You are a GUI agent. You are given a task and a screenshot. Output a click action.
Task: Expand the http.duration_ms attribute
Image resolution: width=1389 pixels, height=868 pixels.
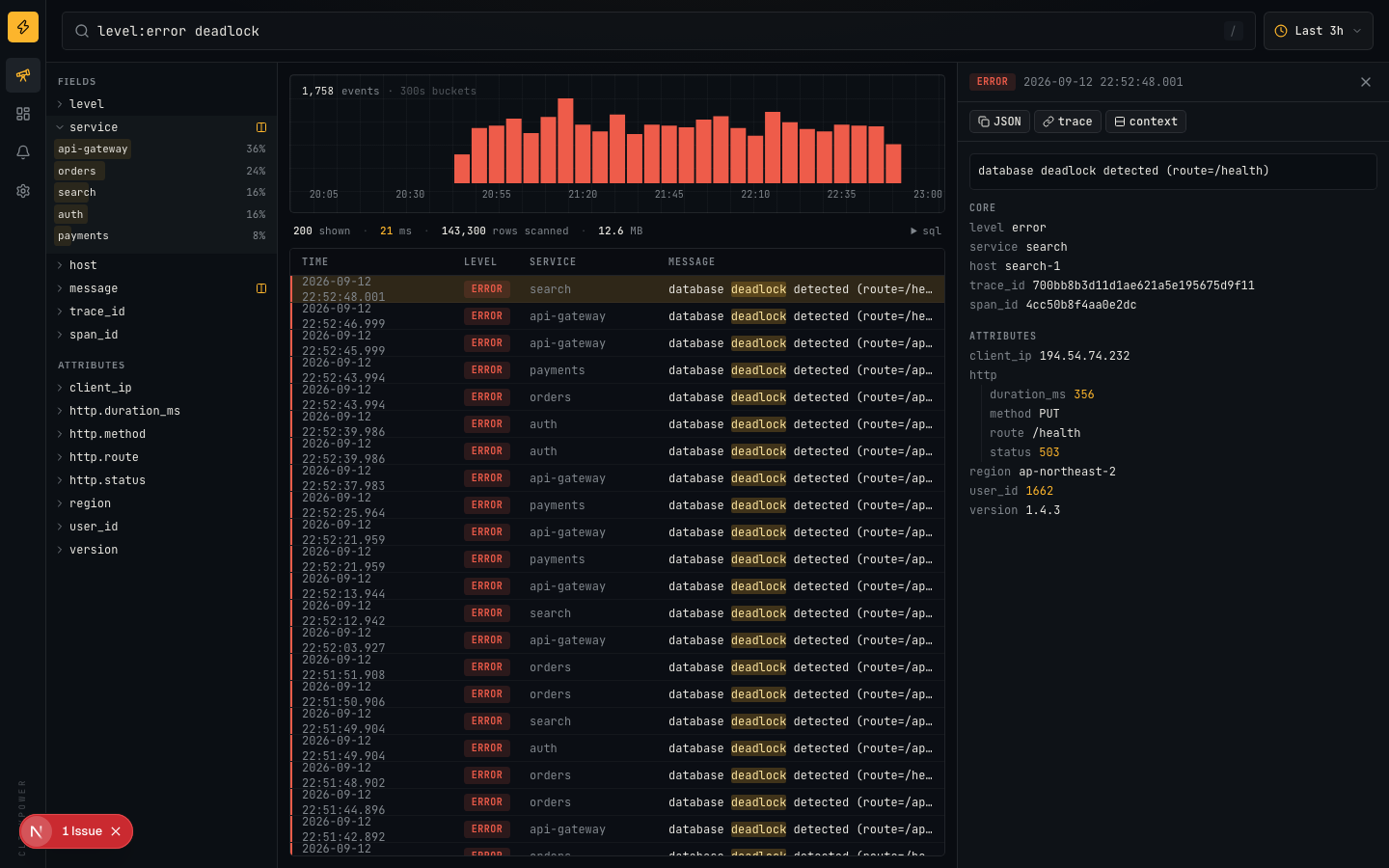(162, 411)
